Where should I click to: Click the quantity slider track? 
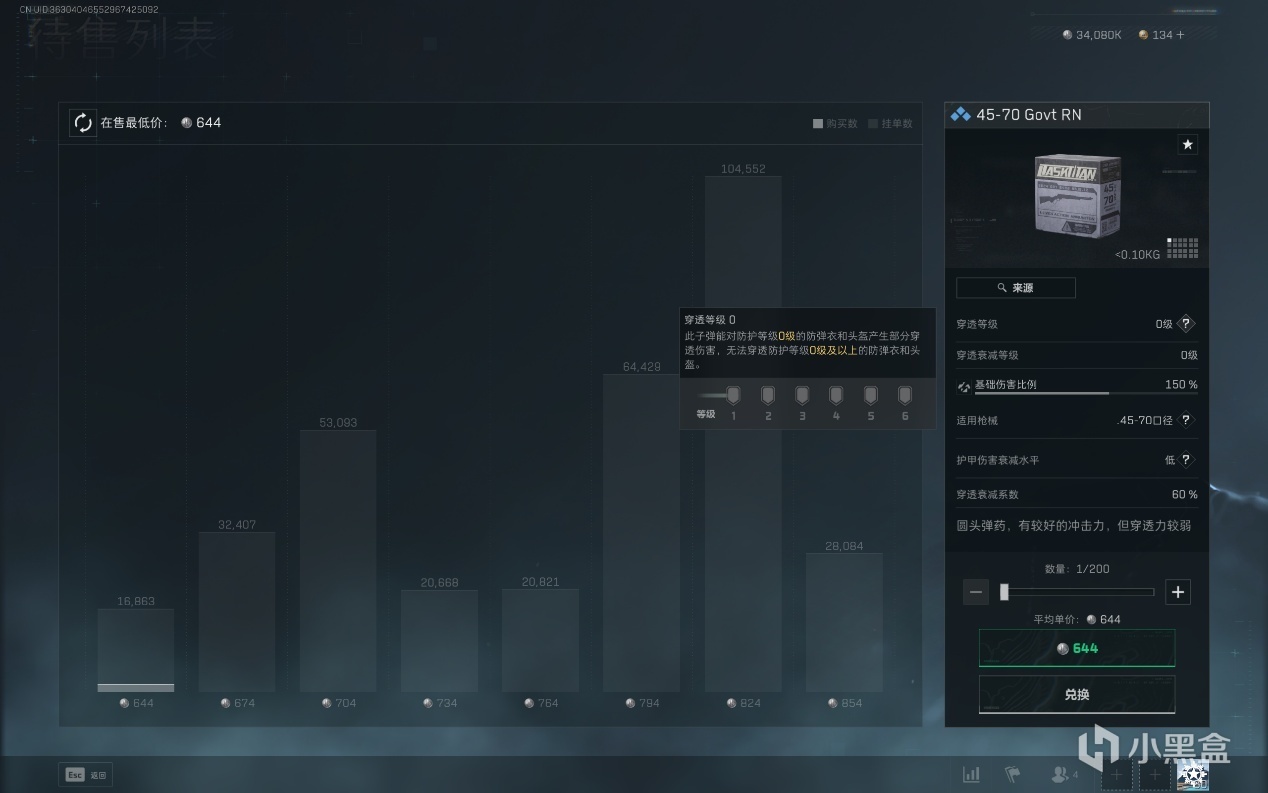pos(1077,592)
